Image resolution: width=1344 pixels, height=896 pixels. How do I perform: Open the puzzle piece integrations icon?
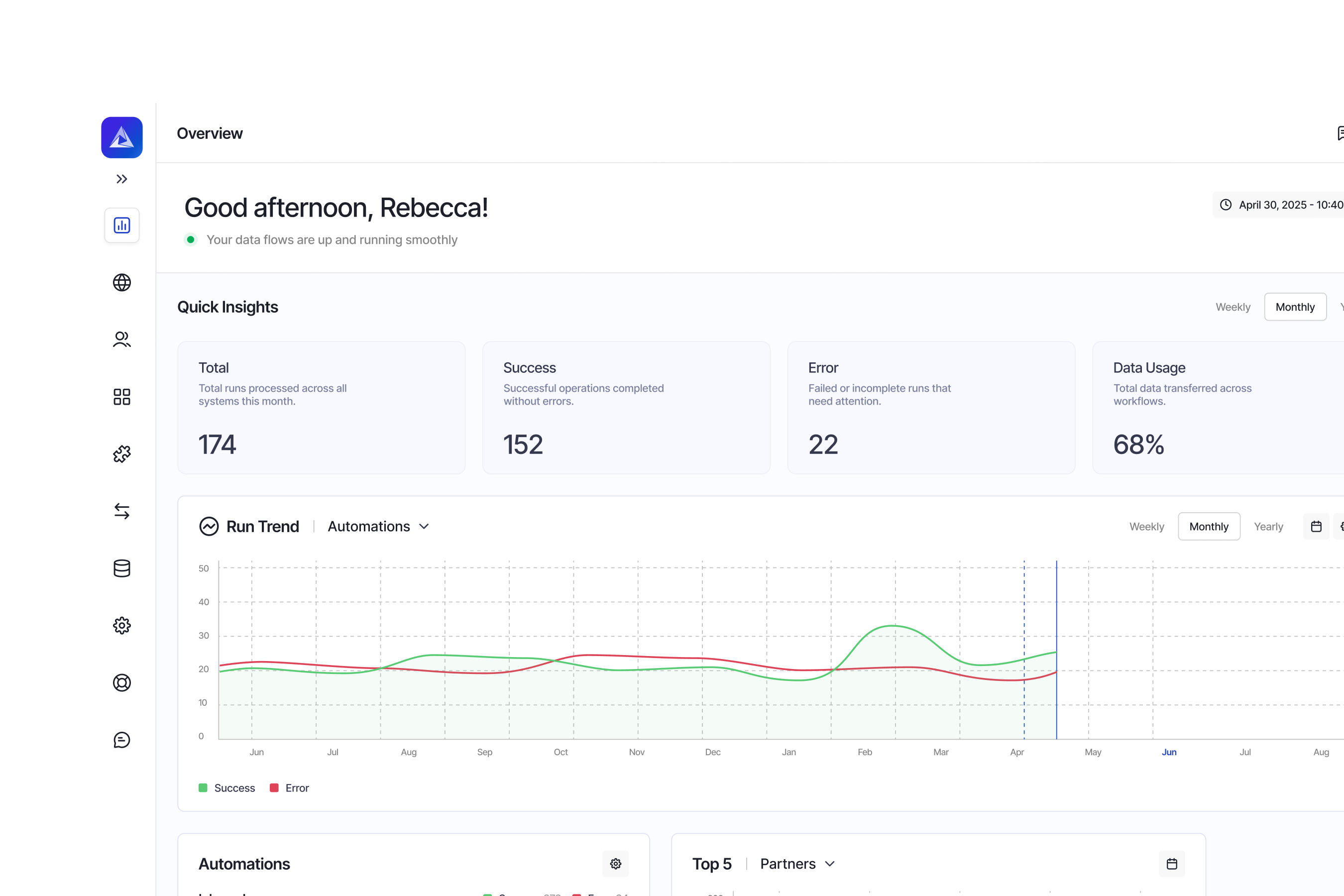click(122, 453)
